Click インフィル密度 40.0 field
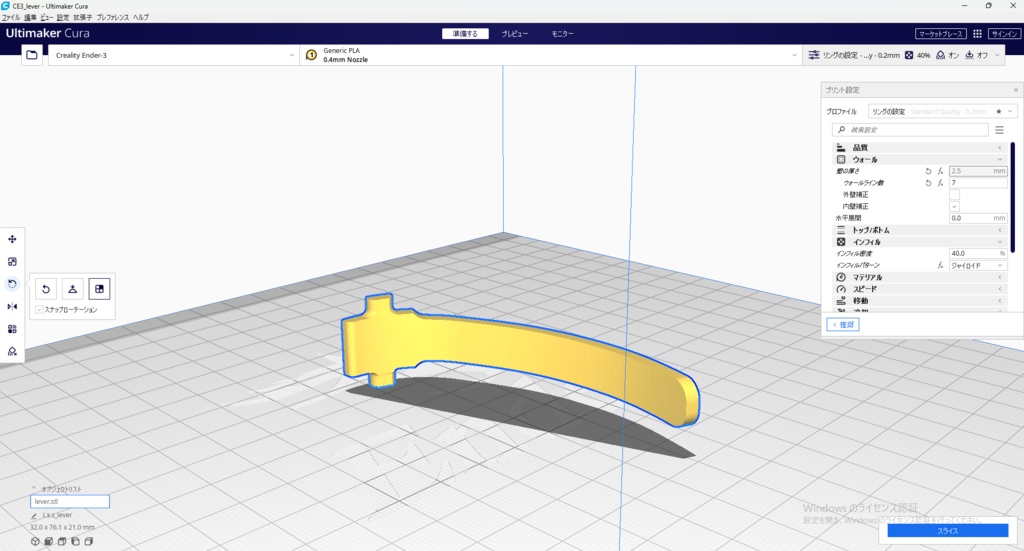The height and width of the screenshot is (551, 1024). tap(978, 253)
